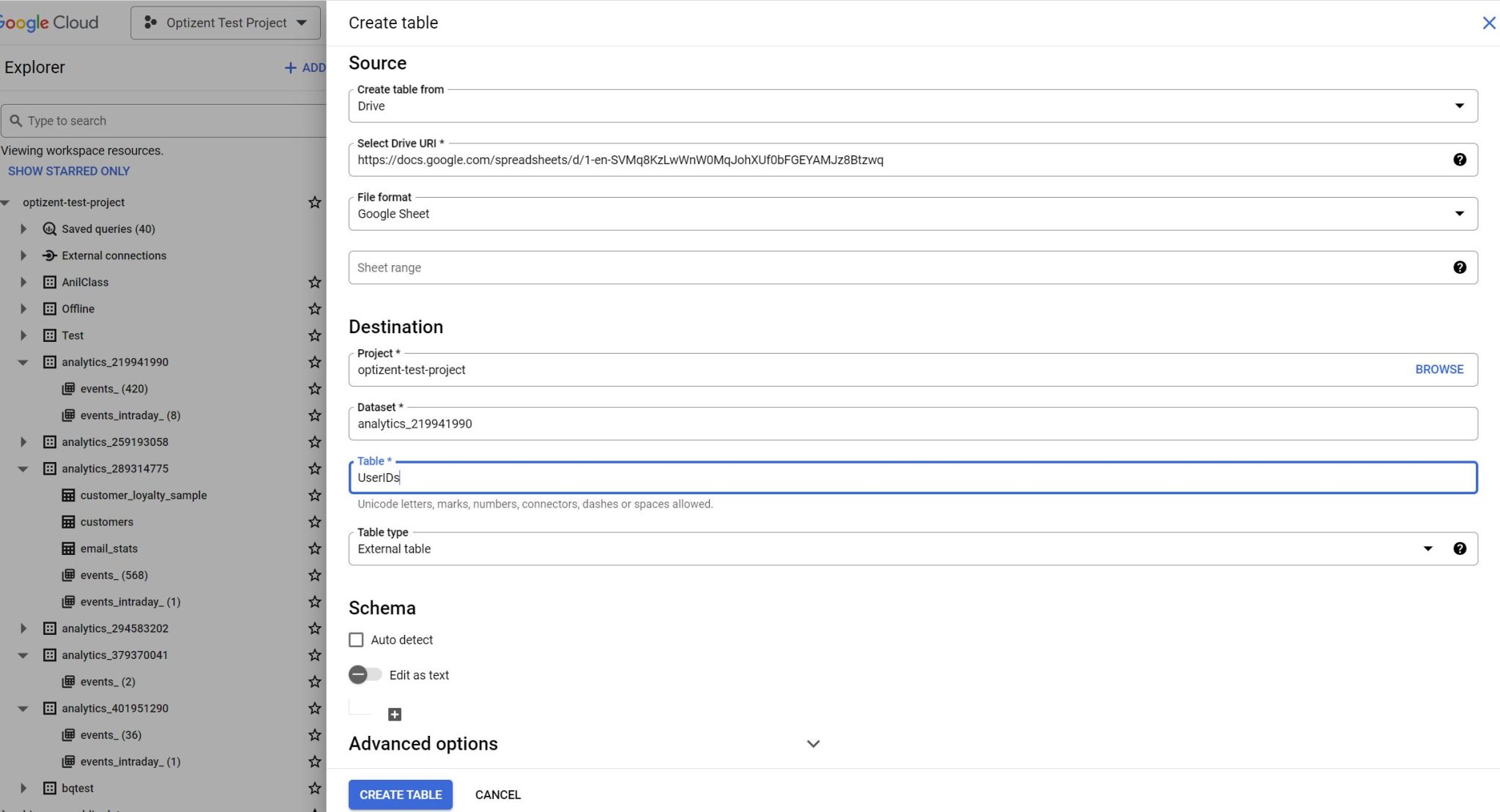Screen dimensions: 1500x812
Task: Expand the Advanced options section
Action: [x=812, y=743]
